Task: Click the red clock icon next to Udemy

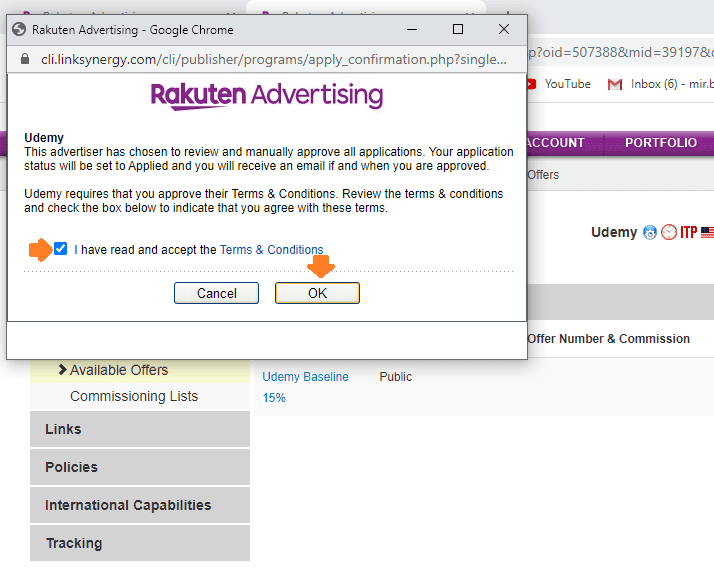Action: (669, 232)
